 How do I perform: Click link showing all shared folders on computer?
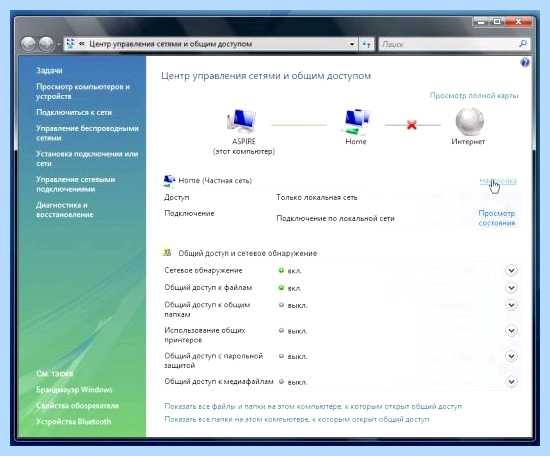point(297,419)
